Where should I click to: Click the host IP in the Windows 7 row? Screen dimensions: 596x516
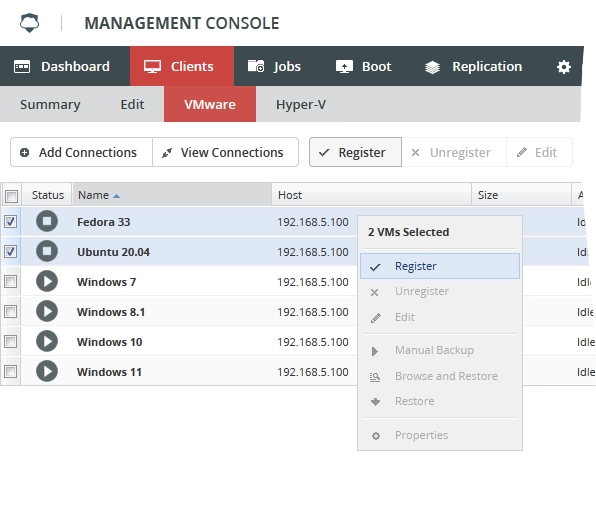(x=313, y=282)
